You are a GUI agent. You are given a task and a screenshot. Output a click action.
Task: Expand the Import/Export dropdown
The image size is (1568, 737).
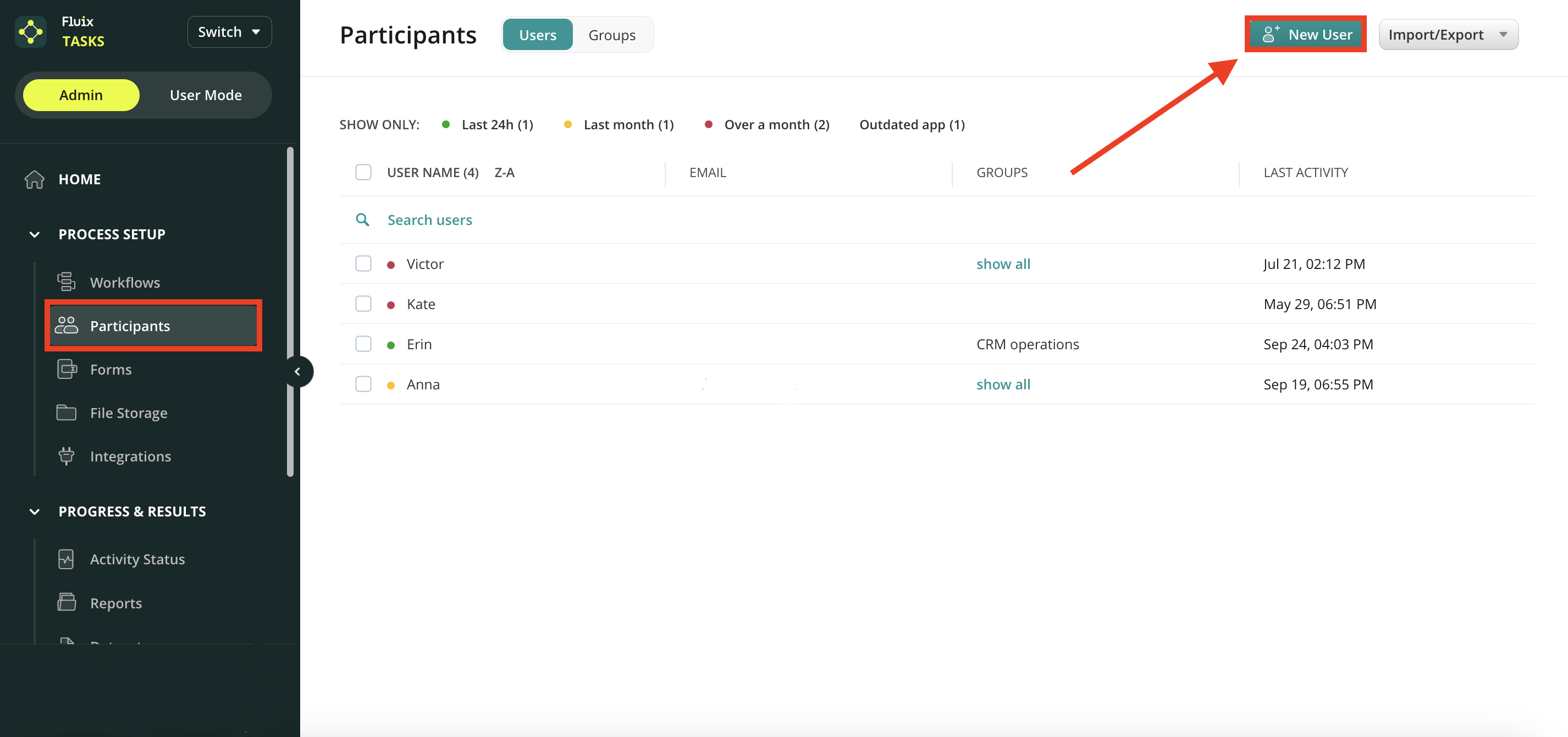pos(1448,35)
